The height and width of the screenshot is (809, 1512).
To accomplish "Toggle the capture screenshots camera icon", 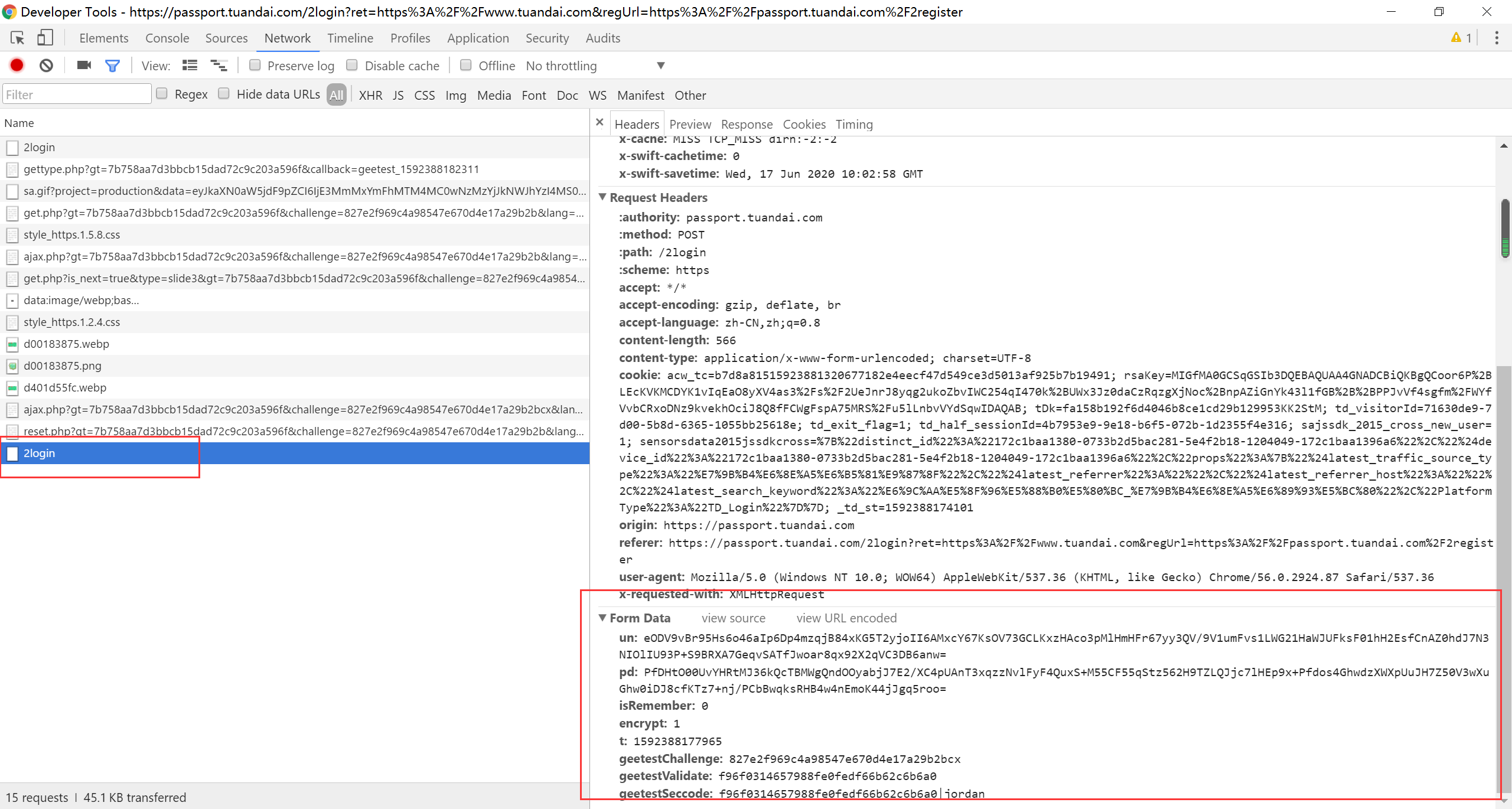I will (x=84, y=66).
